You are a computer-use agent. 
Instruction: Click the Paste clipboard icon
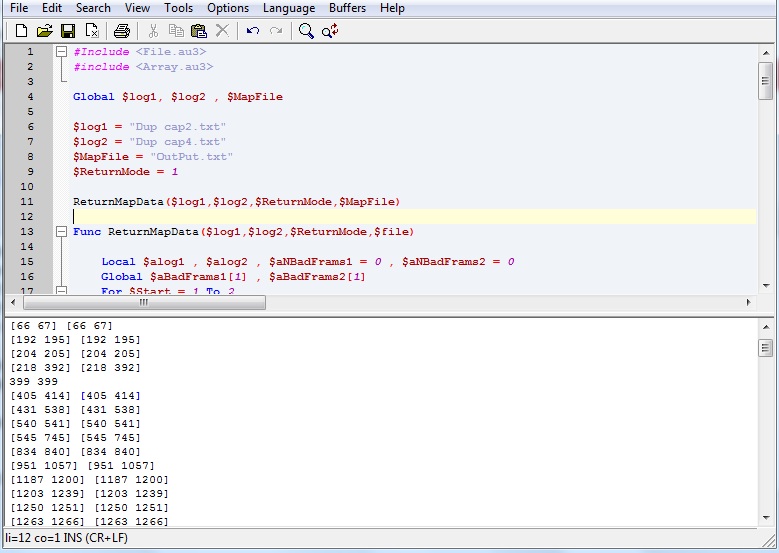199,31
